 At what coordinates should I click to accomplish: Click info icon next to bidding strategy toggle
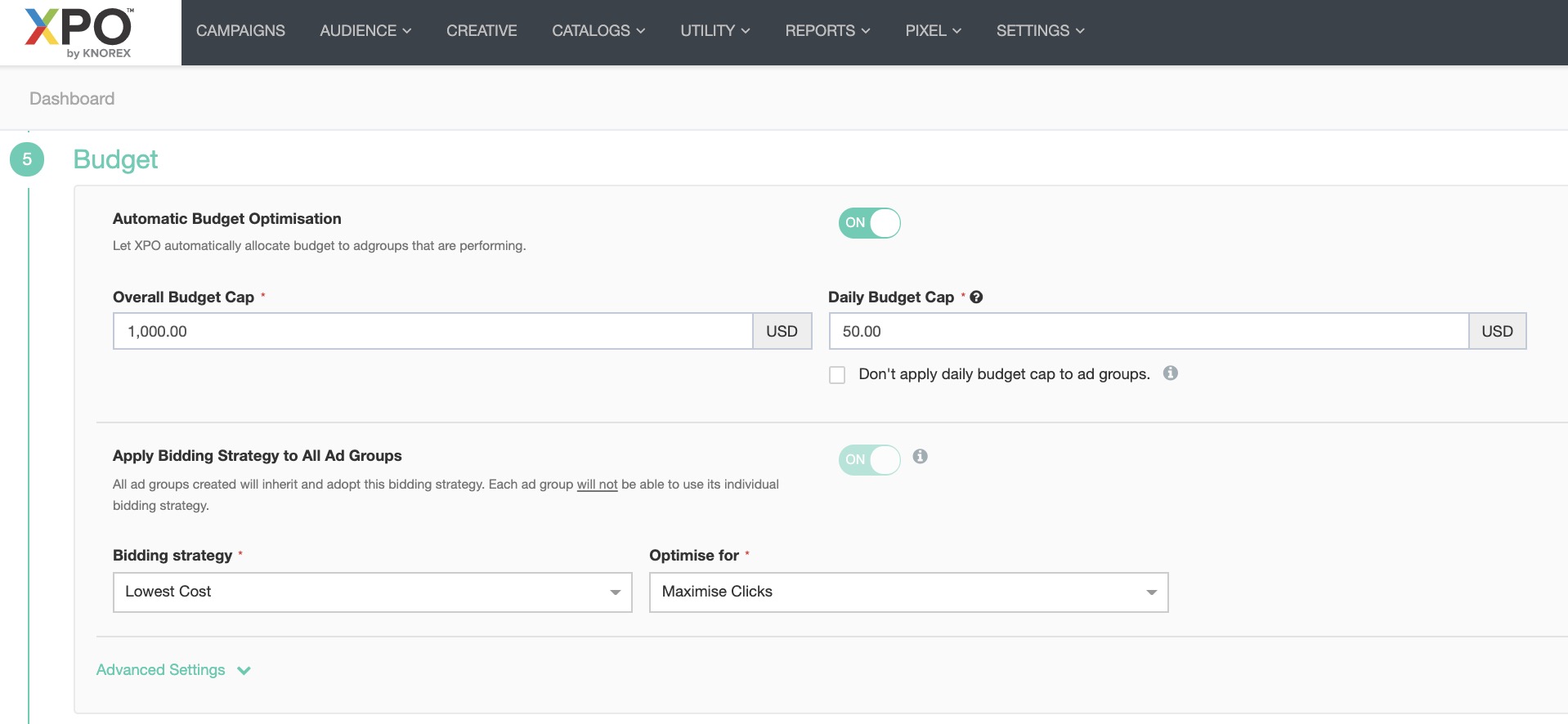[x=921, y=457]
